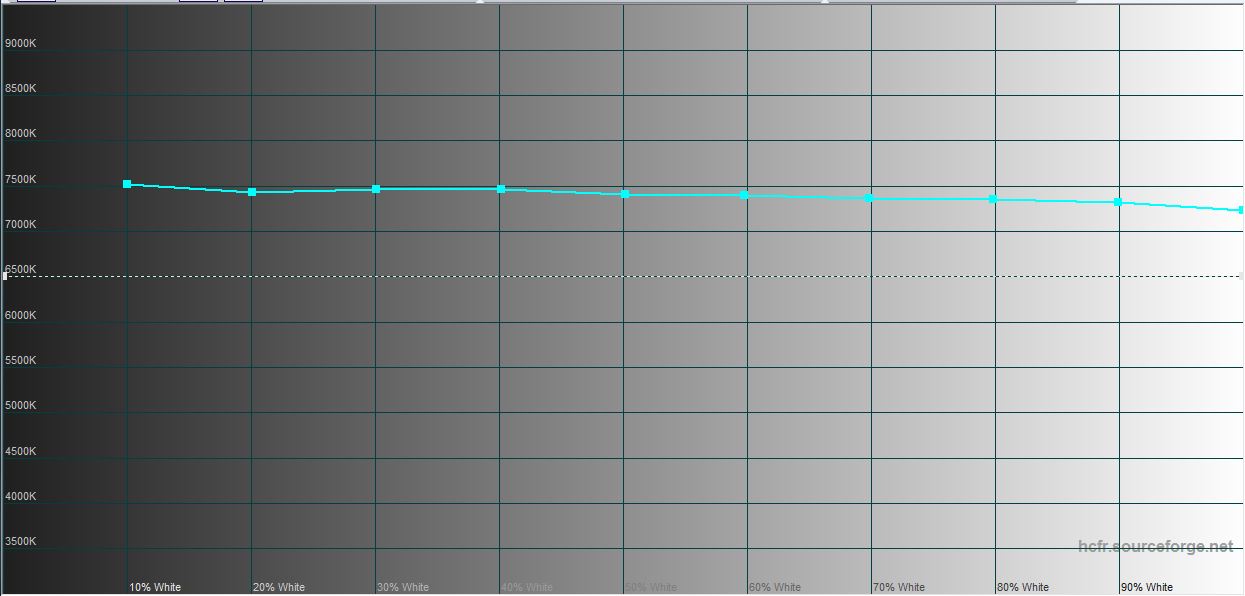Click the 20% White axis label
Screen dimensions: 1245x596
pyautogui.click(x=279, y=587)
